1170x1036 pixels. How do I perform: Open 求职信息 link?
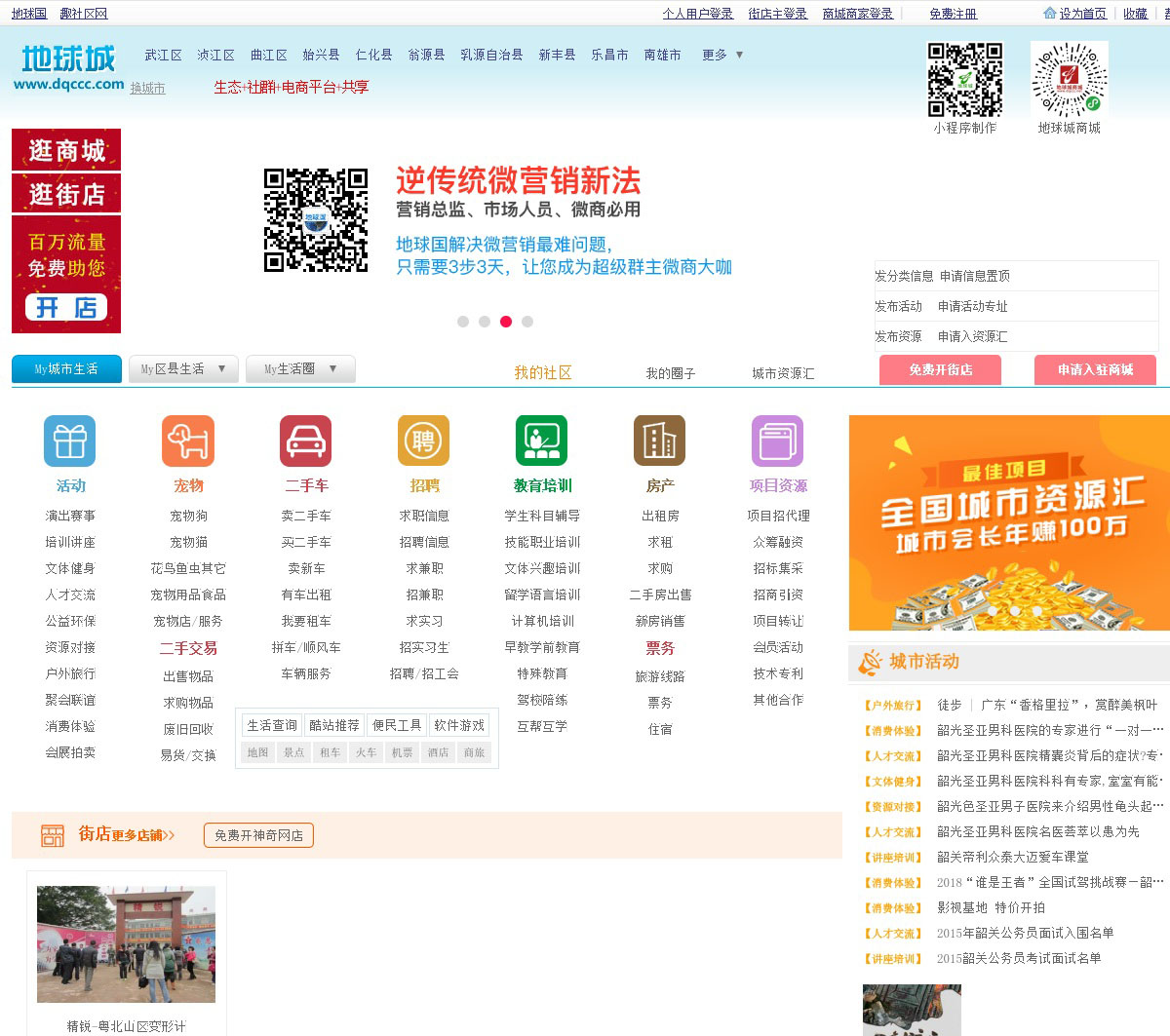pos(424,517)
